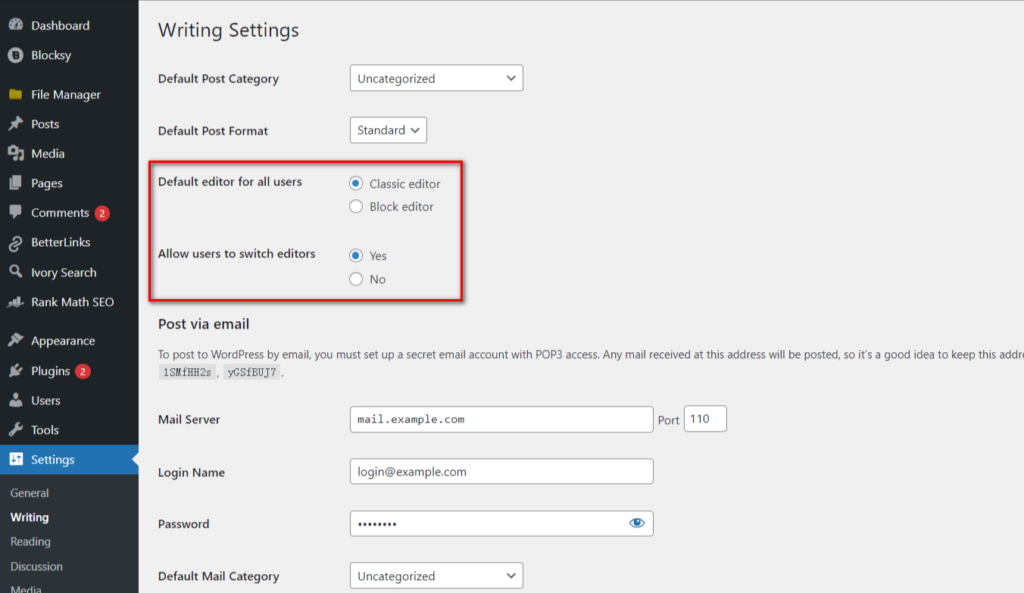
Task: Click the Classic editor label text
Action: pyautogui.click(x=405, y=184)
